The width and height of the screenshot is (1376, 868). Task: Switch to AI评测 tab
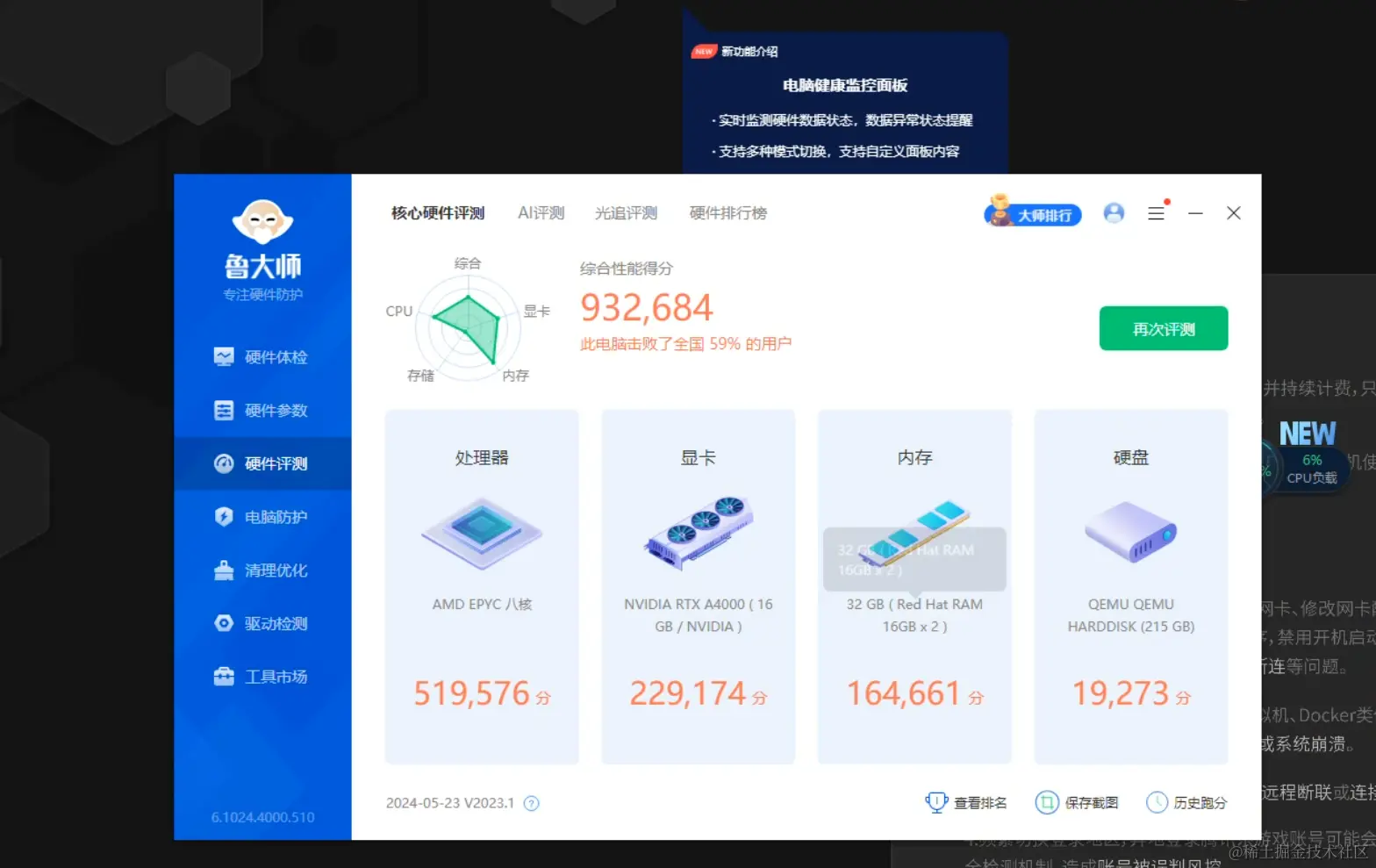541,213
